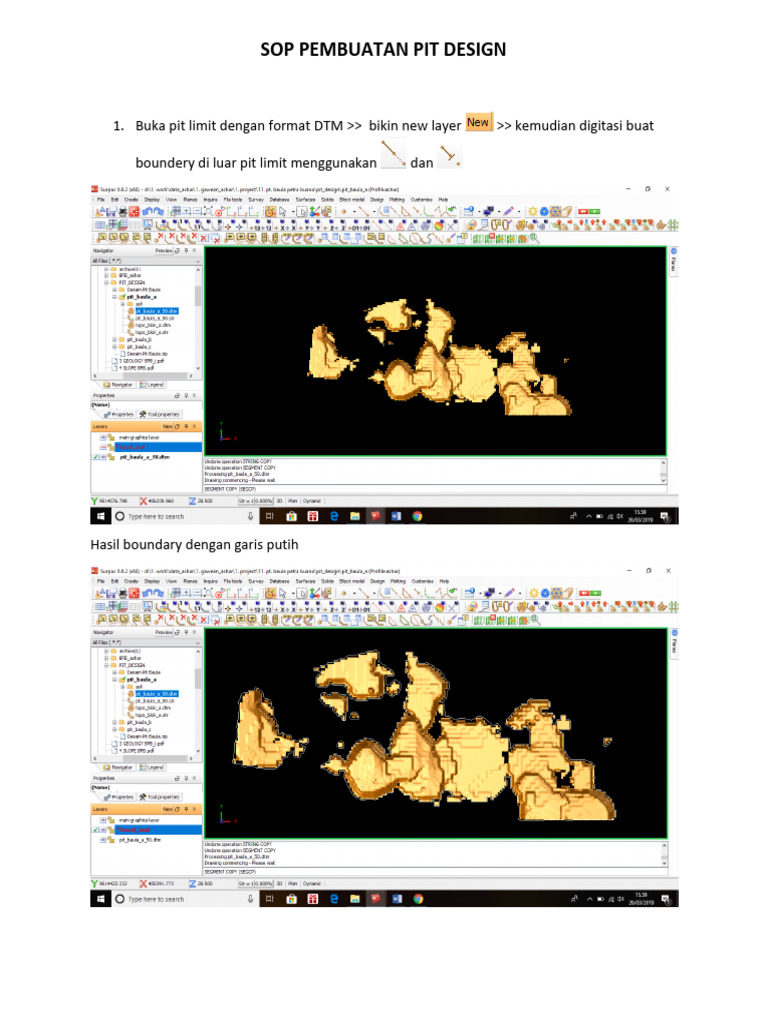Click Undo arrow icon in first screenshot toolbar

point(147,212)
